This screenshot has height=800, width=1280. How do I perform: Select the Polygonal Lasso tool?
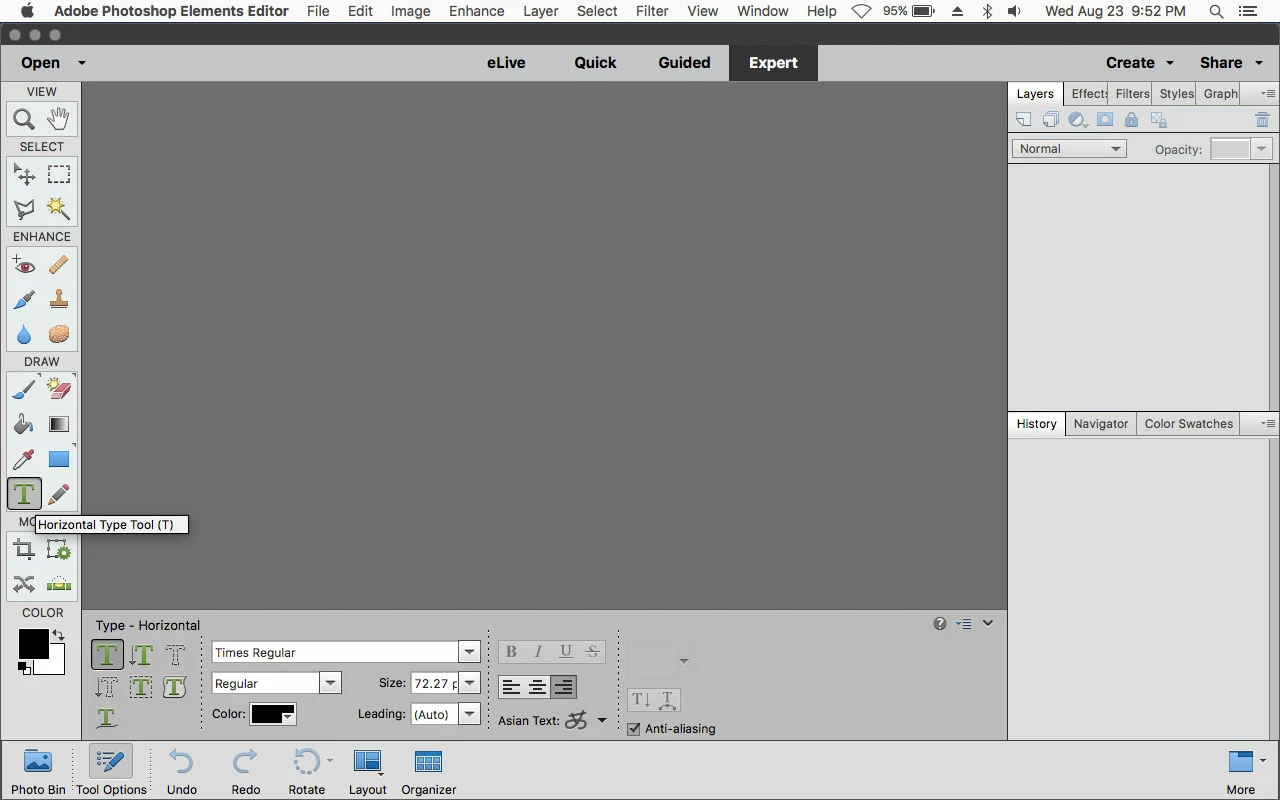click(x=24, y=209)
